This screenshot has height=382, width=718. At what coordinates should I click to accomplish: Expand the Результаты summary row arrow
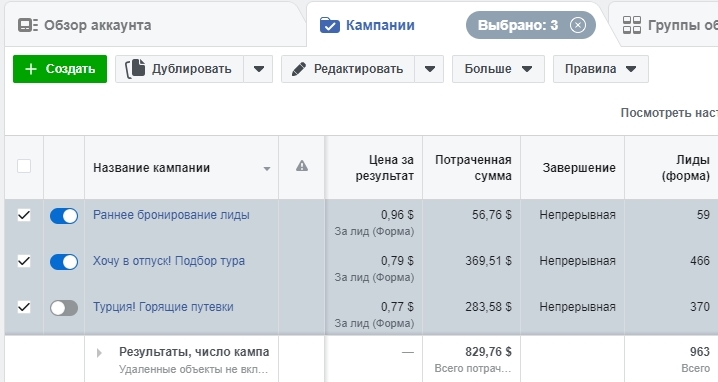click(x=99, y=353)
